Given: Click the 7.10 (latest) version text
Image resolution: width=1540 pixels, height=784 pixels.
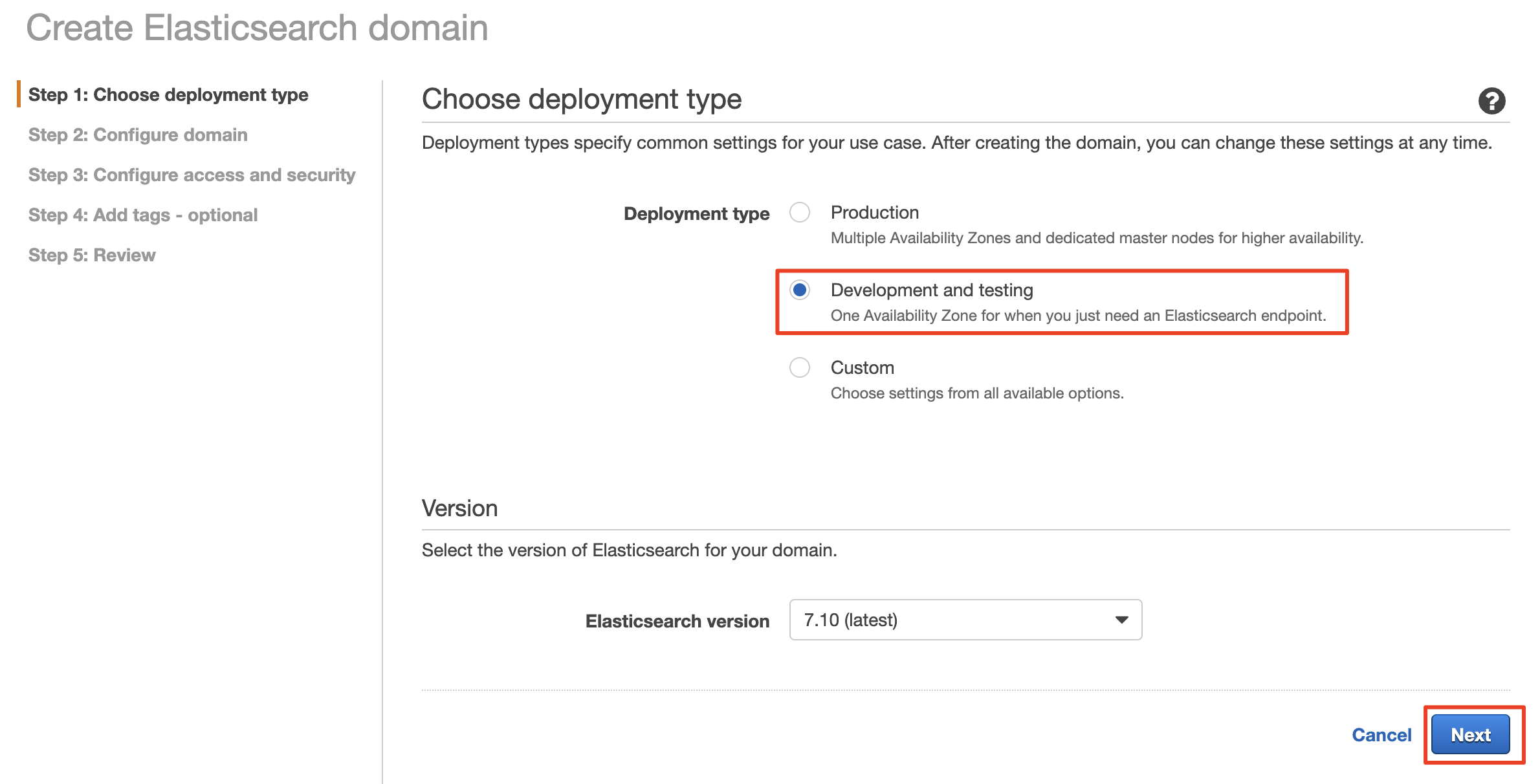Looking at the screenshot, I should [850, 620].
